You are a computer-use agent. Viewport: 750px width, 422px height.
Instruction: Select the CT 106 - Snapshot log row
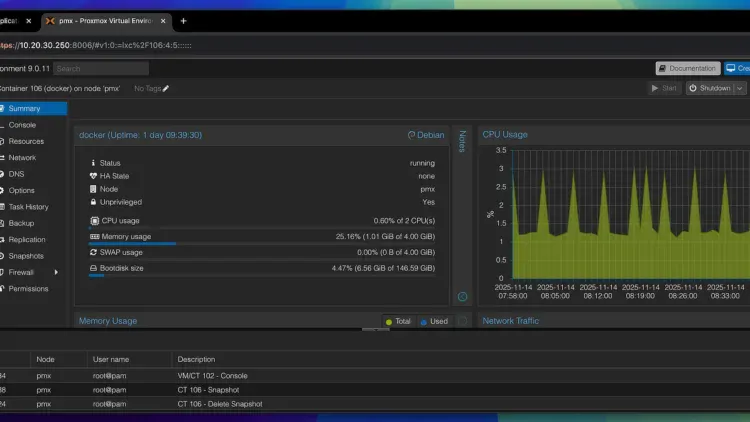click(375, 389)
